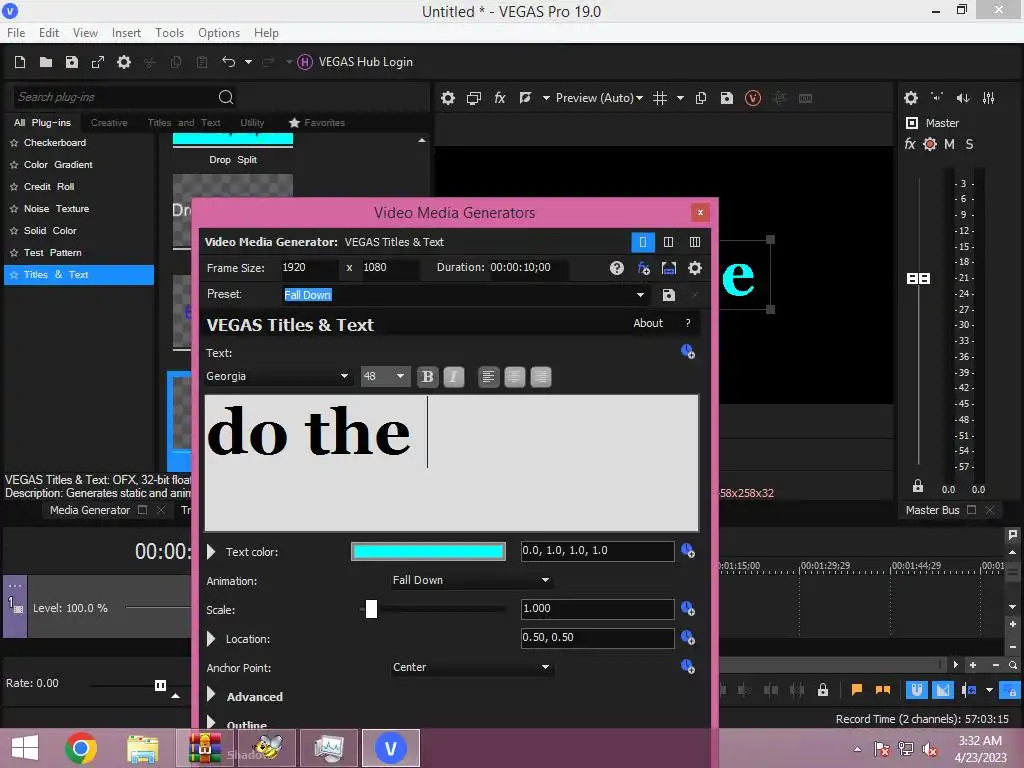This screenshot has height=768, width=1024.
Task: Click Master fader handle
Action: point(918,279)
